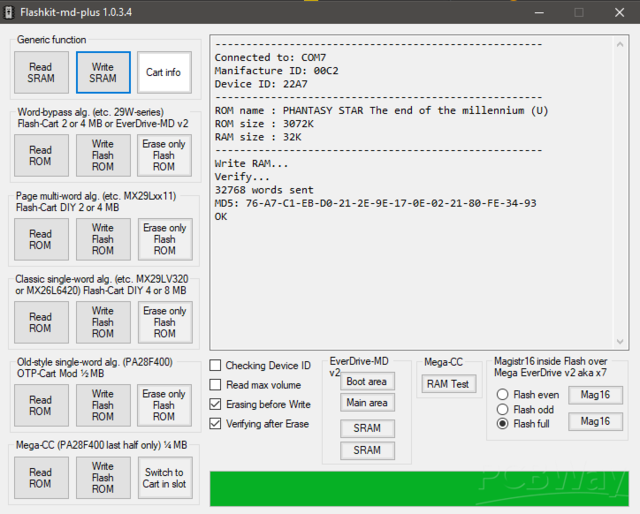Click 'Write RAM...' log line
640x514 pixels.
[x=251, y=164]
